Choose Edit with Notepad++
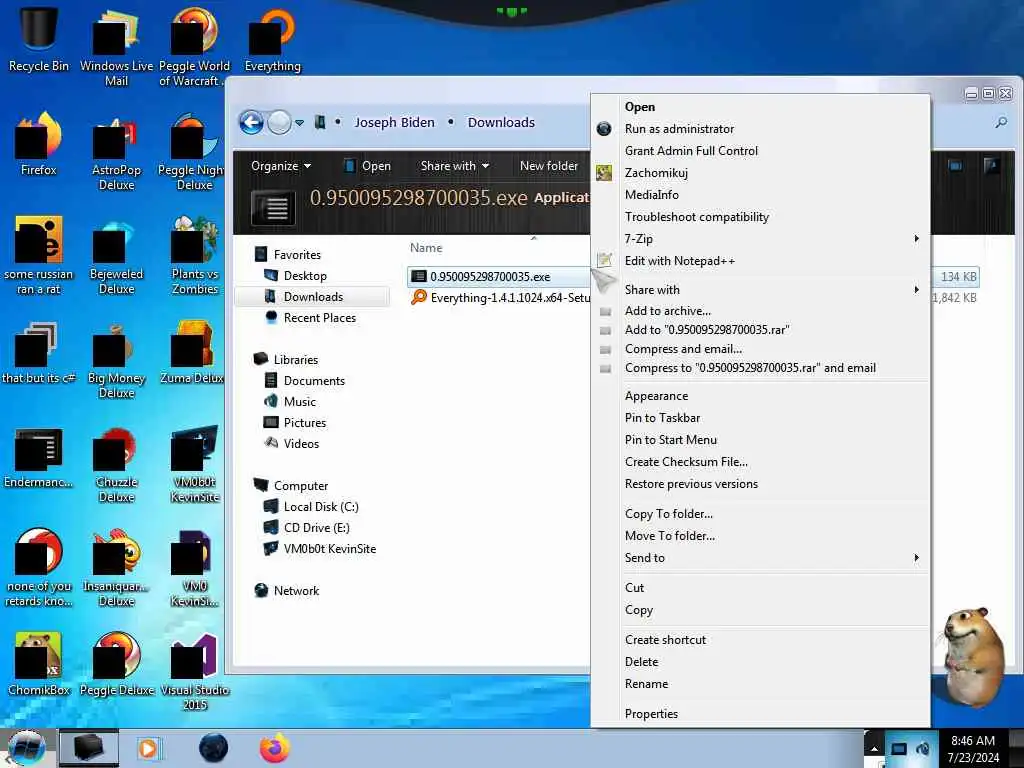This screenshot has width=1024, height=768. (x=760, y=261)
